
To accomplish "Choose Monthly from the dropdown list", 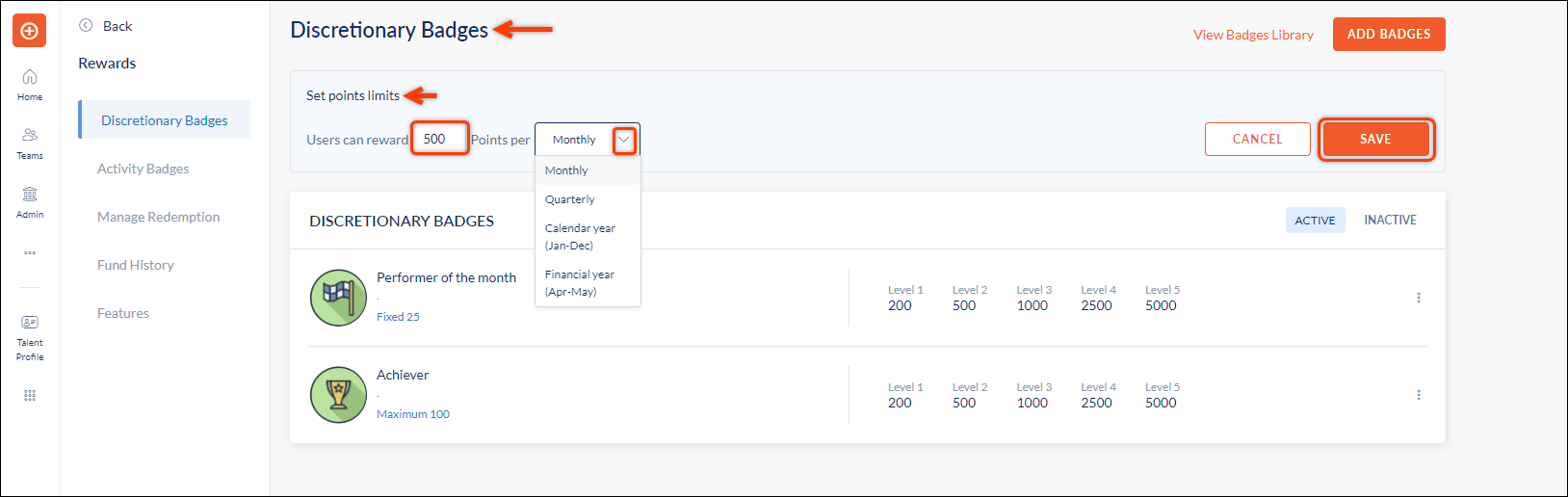I will (x=588, y=170).
